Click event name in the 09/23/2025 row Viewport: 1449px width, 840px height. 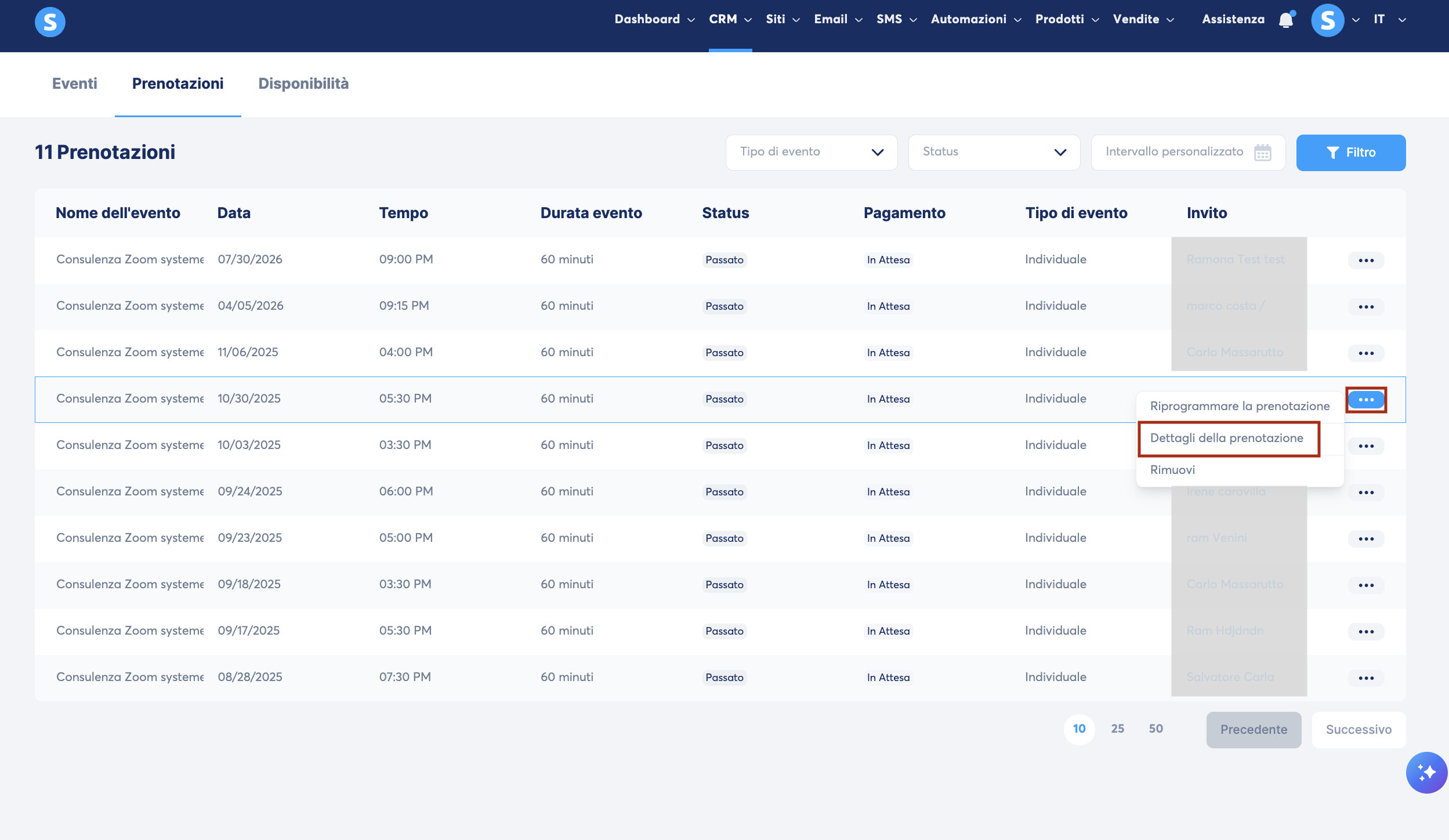tap(130, 538)
